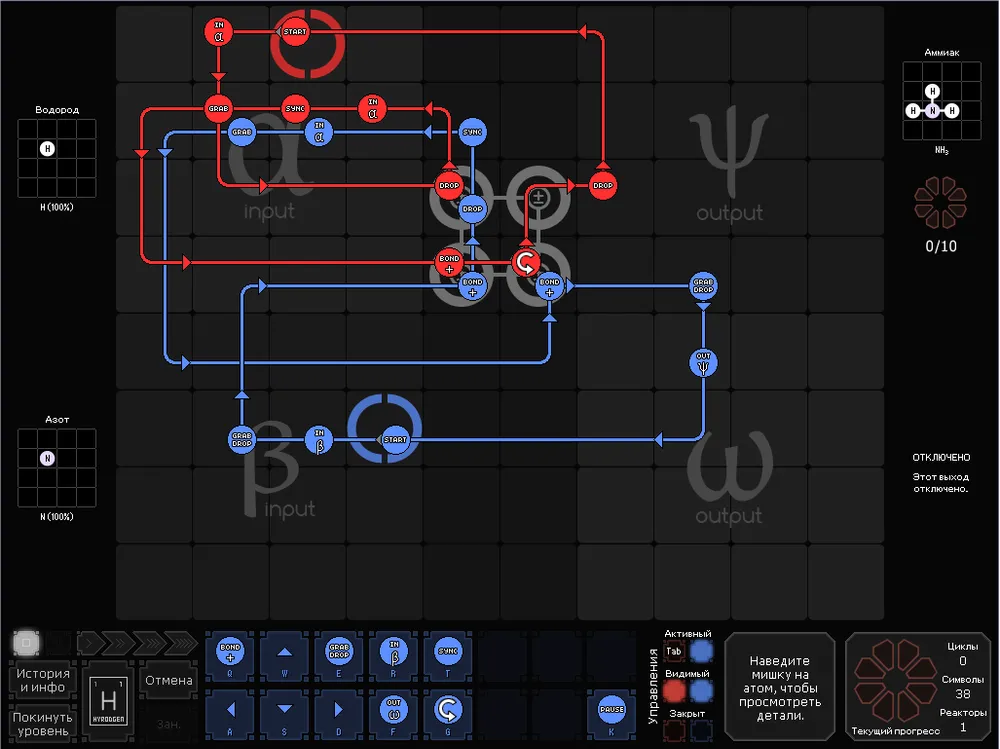Viewport: 1000px width, 749px height.
Task: Pick the rotate instruction in the palette
Action: [447, 709]
